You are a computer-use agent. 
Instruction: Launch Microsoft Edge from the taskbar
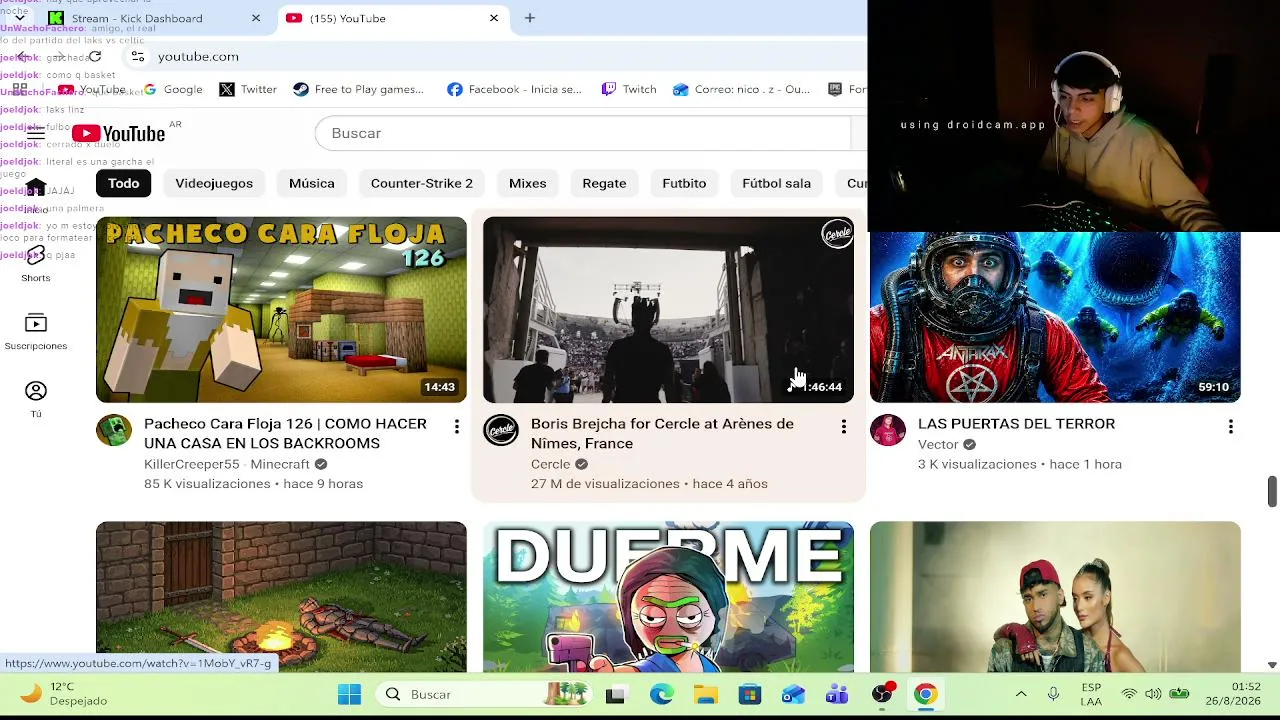pyautogui.click(x=661, y=694)
